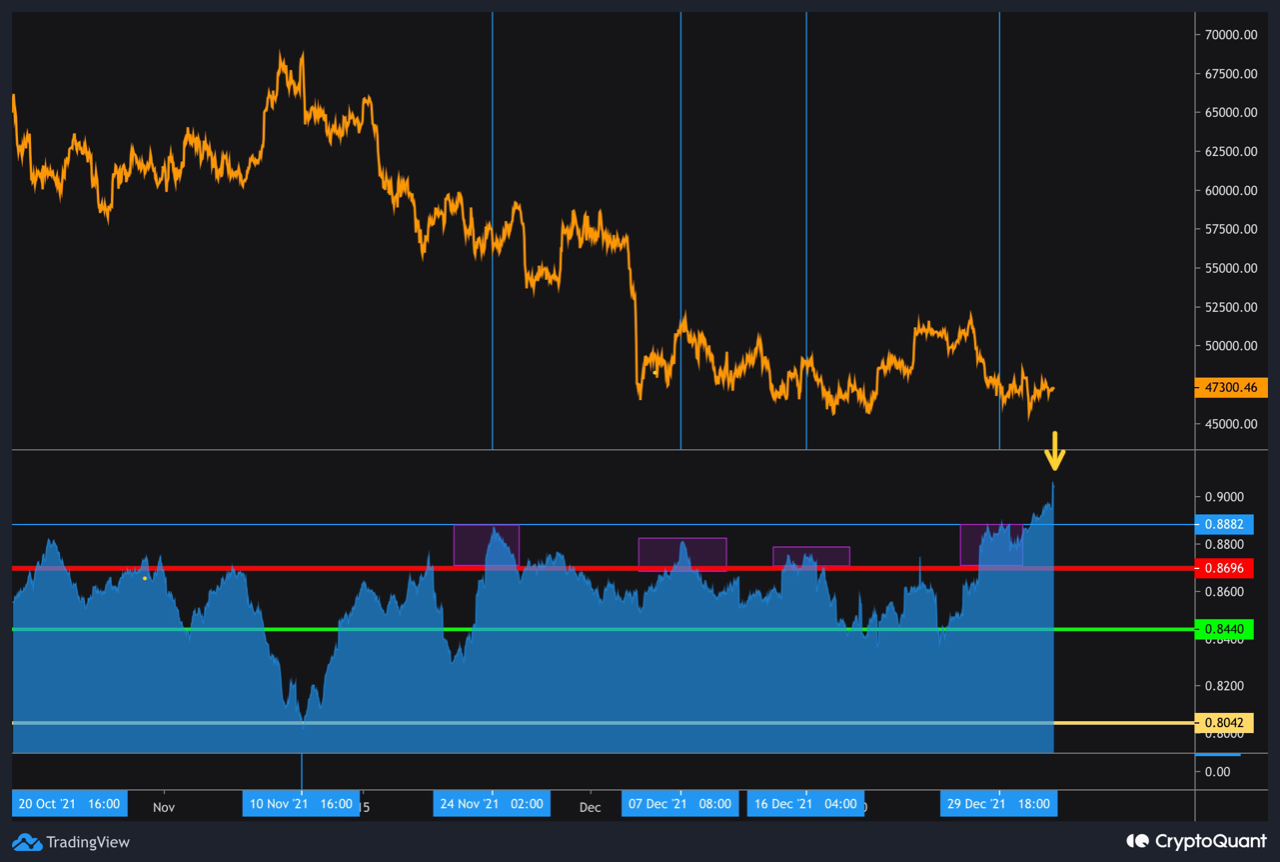
Task: Select the orange 47300.46 price label
Action: click(1231, 388)
